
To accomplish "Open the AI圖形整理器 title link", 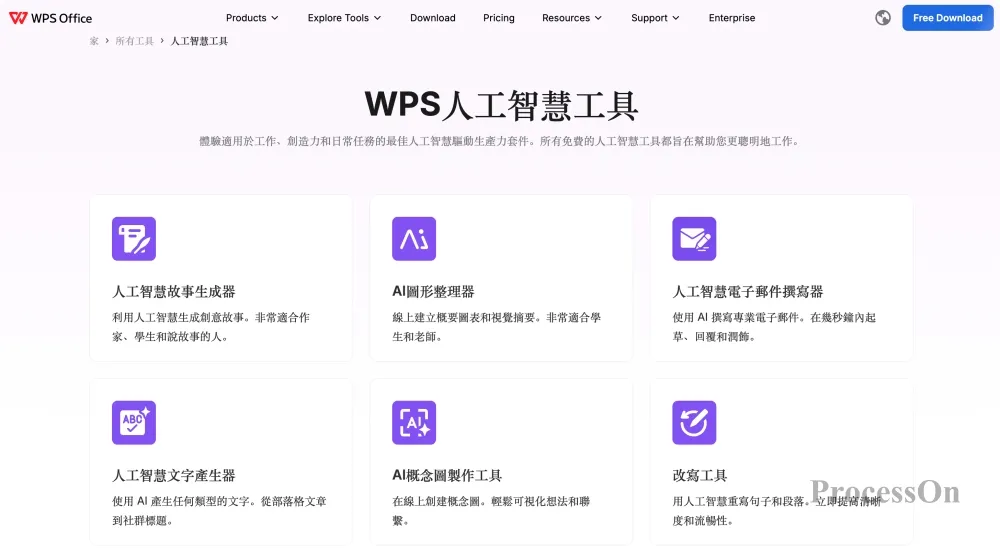I will click(433, 291).
